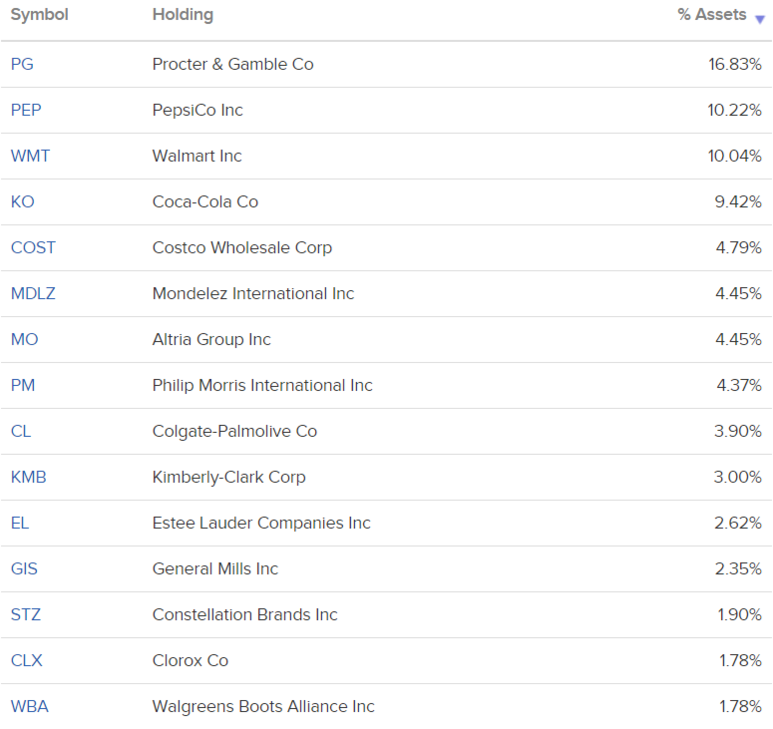Select Procter & Gamble Co holding name
The width and height of the screenshot is (773, 729).
click(x=233, y=64)
